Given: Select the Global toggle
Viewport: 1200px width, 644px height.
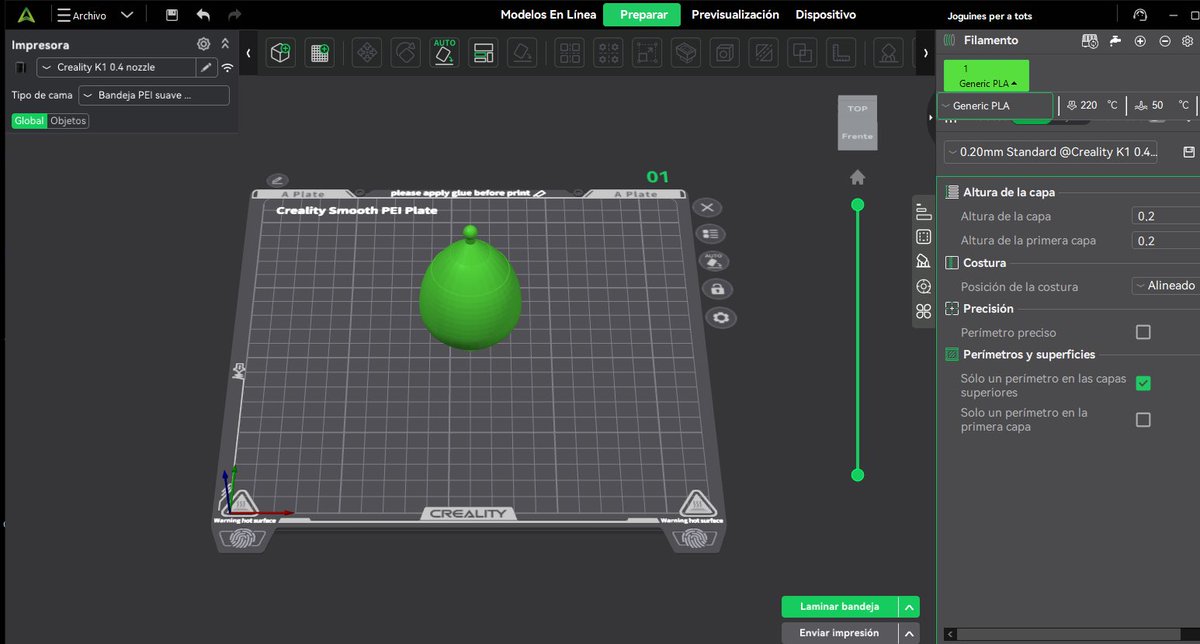Looking at the screenshot, I should point(29,121).
